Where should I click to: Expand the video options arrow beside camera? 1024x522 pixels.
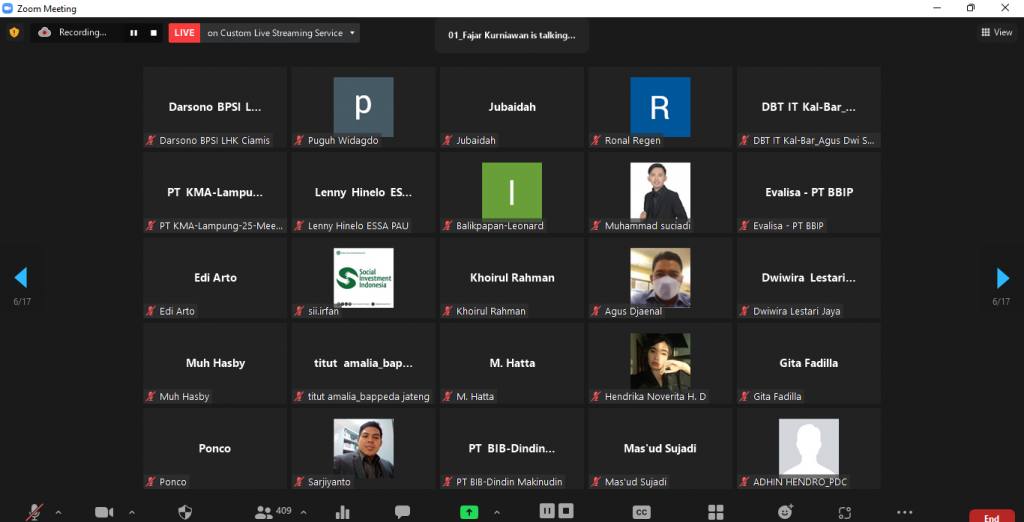coord(129,512)
